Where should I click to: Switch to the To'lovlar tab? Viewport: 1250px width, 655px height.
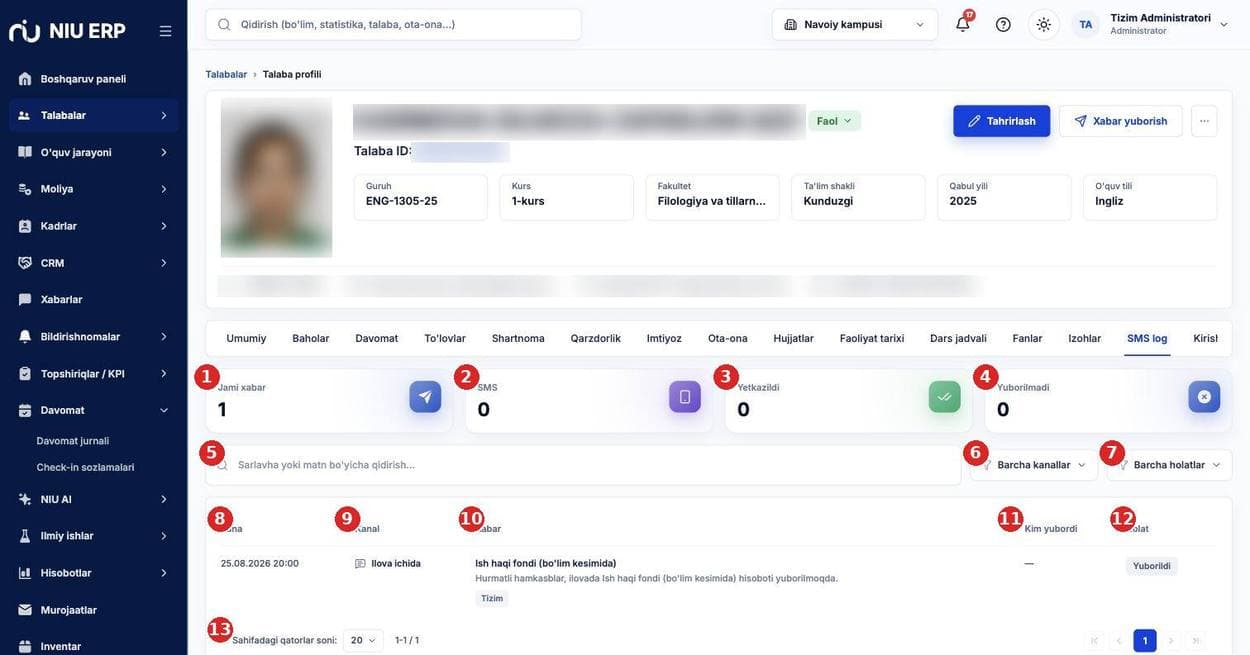pyautogui.click(x=445, y=338)
